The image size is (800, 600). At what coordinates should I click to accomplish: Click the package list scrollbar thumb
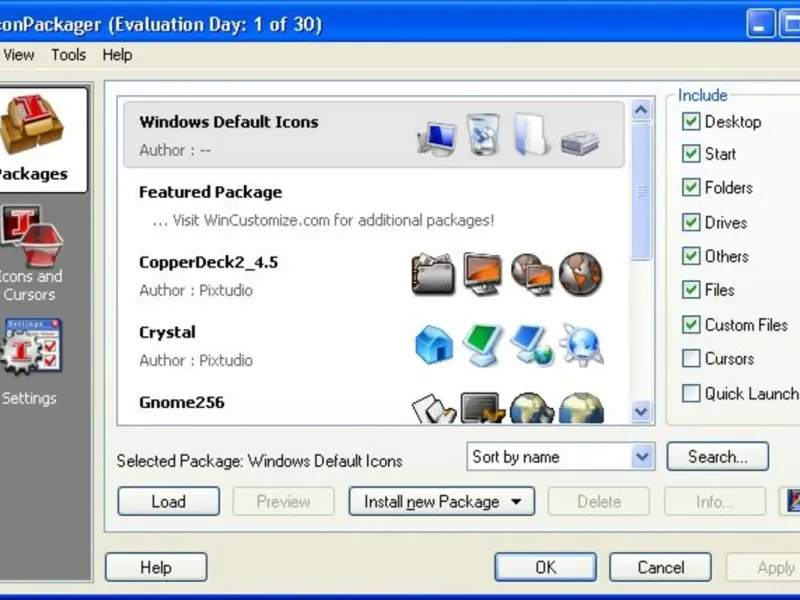(641, 191)
